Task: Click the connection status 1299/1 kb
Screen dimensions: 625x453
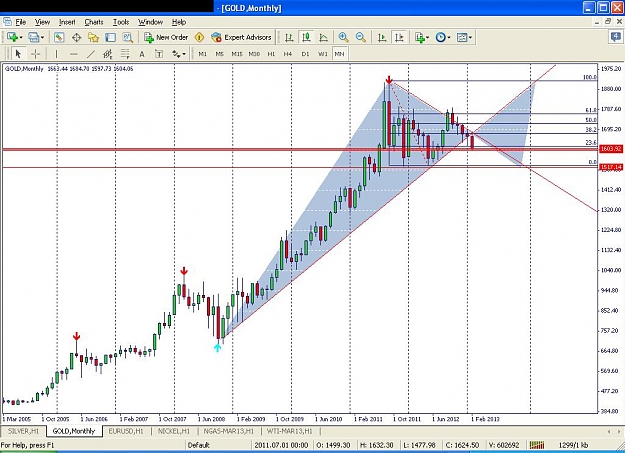Action: tap(573, 445)
